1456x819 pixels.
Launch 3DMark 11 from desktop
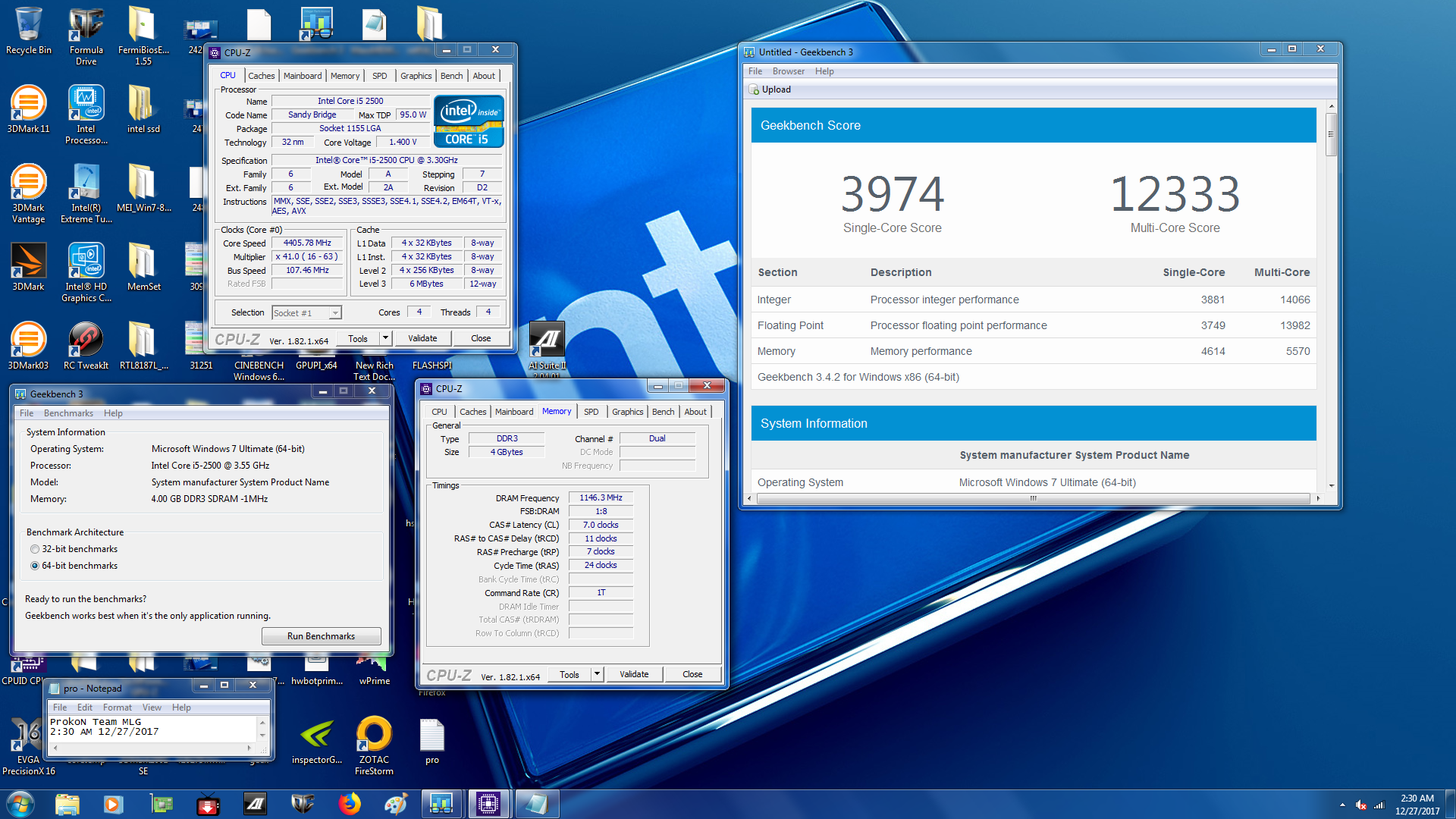click(29, 109)
